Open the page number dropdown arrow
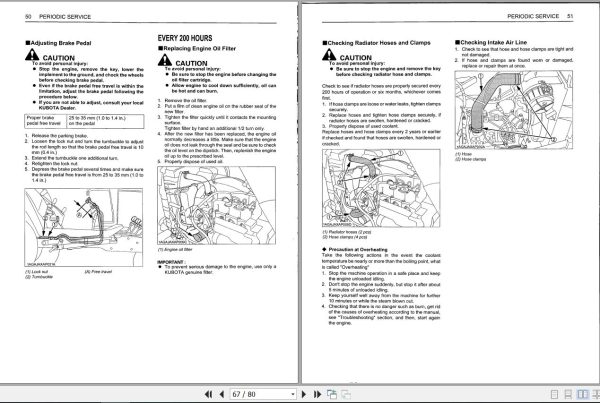The width and height of the screenshot is (600, 403). (x=293, y=394)
